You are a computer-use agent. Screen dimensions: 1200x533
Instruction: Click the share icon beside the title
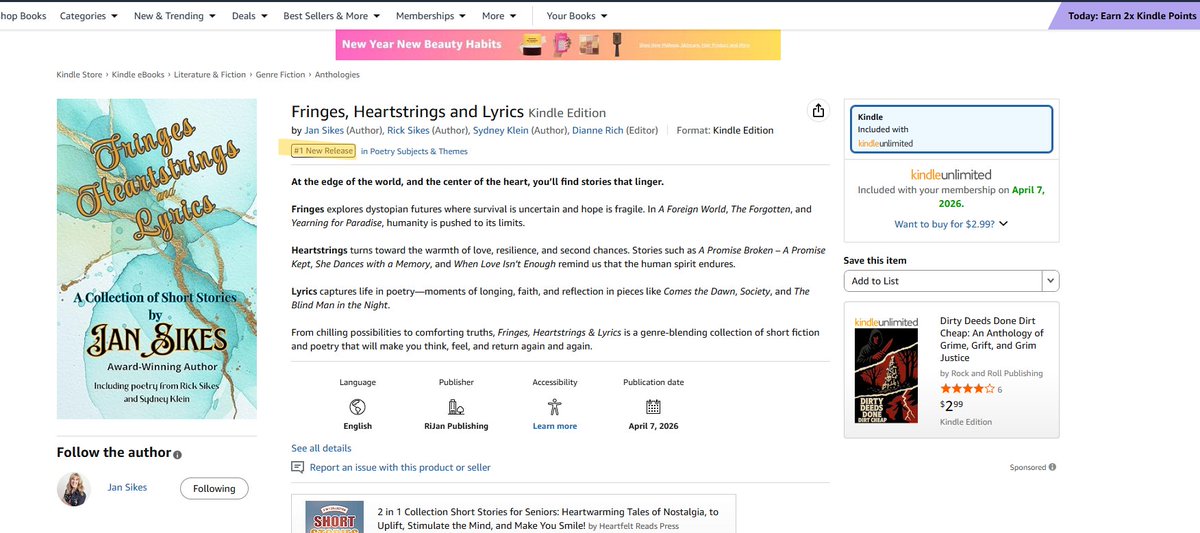818,111
